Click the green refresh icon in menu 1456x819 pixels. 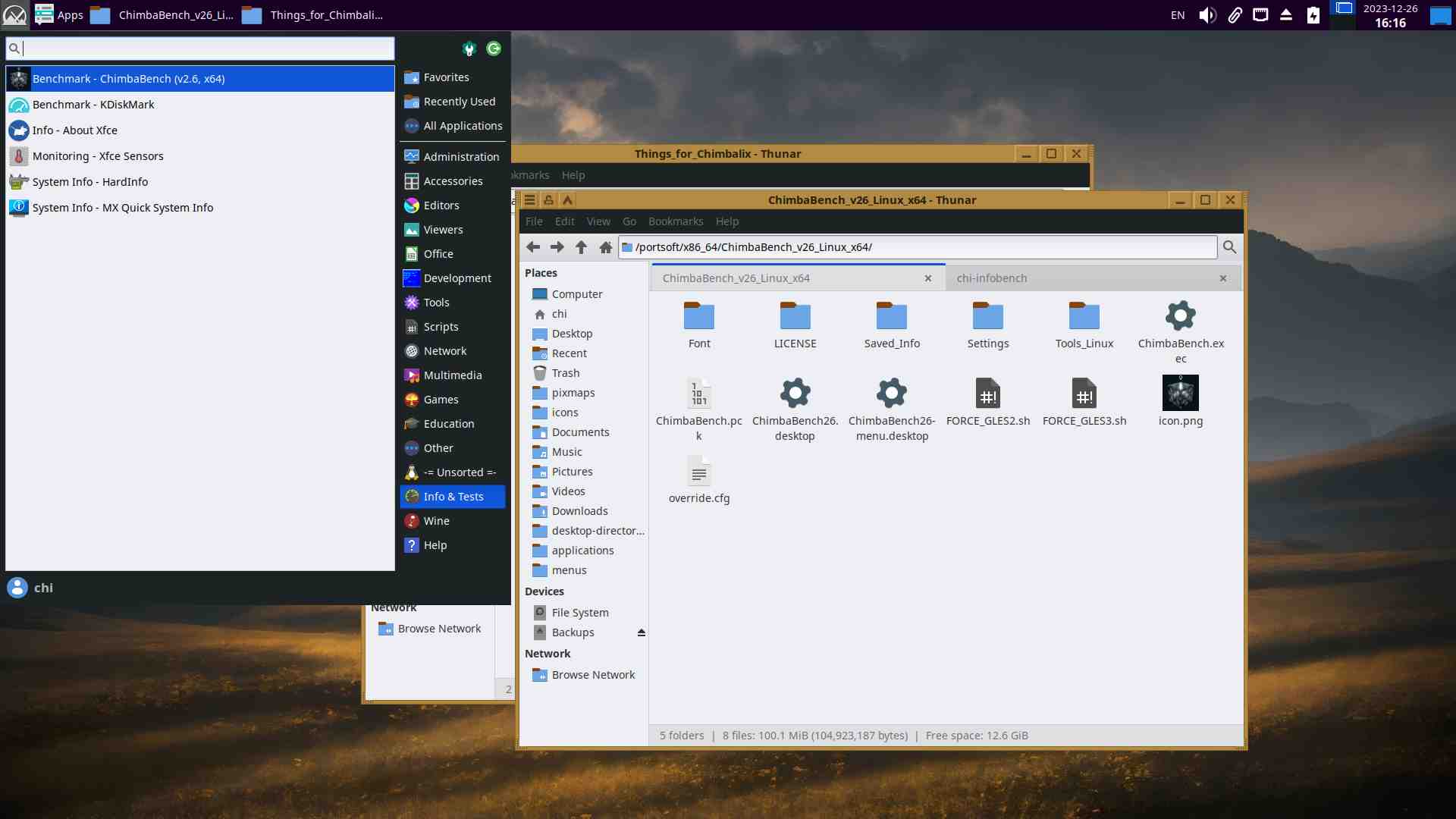click(x=494, y=49)
